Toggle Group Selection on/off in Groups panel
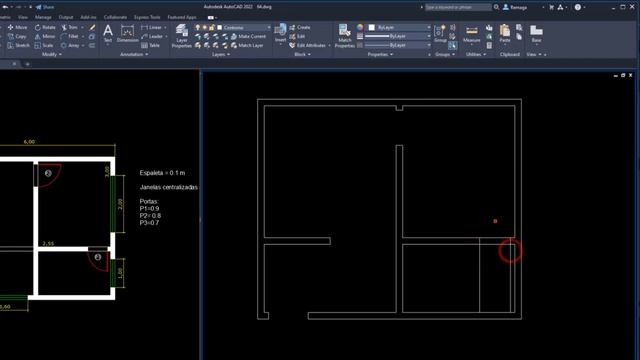 453,45
